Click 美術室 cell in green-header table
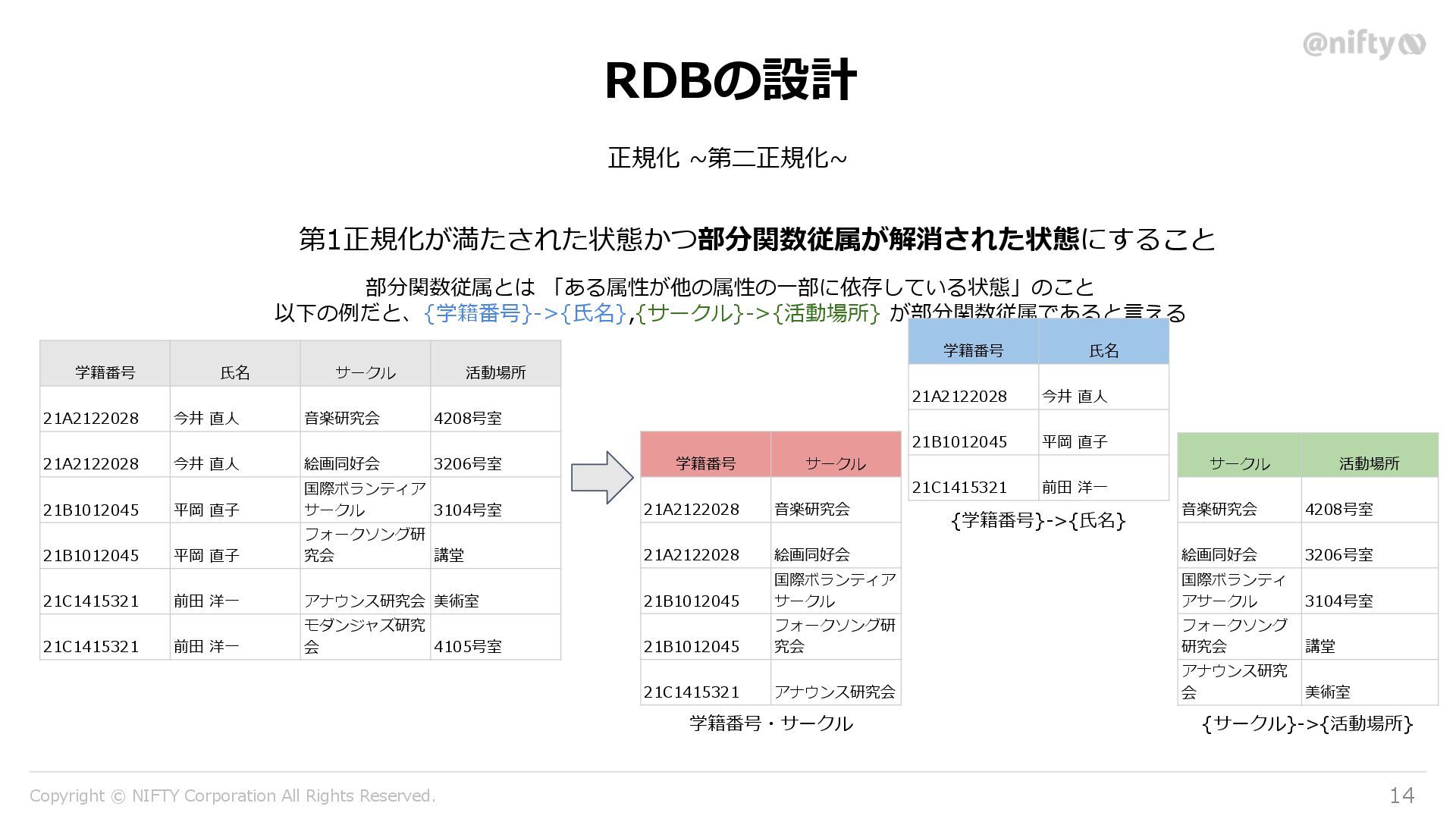Screen dimensions: 1456x819 [x=1327, y=692]
